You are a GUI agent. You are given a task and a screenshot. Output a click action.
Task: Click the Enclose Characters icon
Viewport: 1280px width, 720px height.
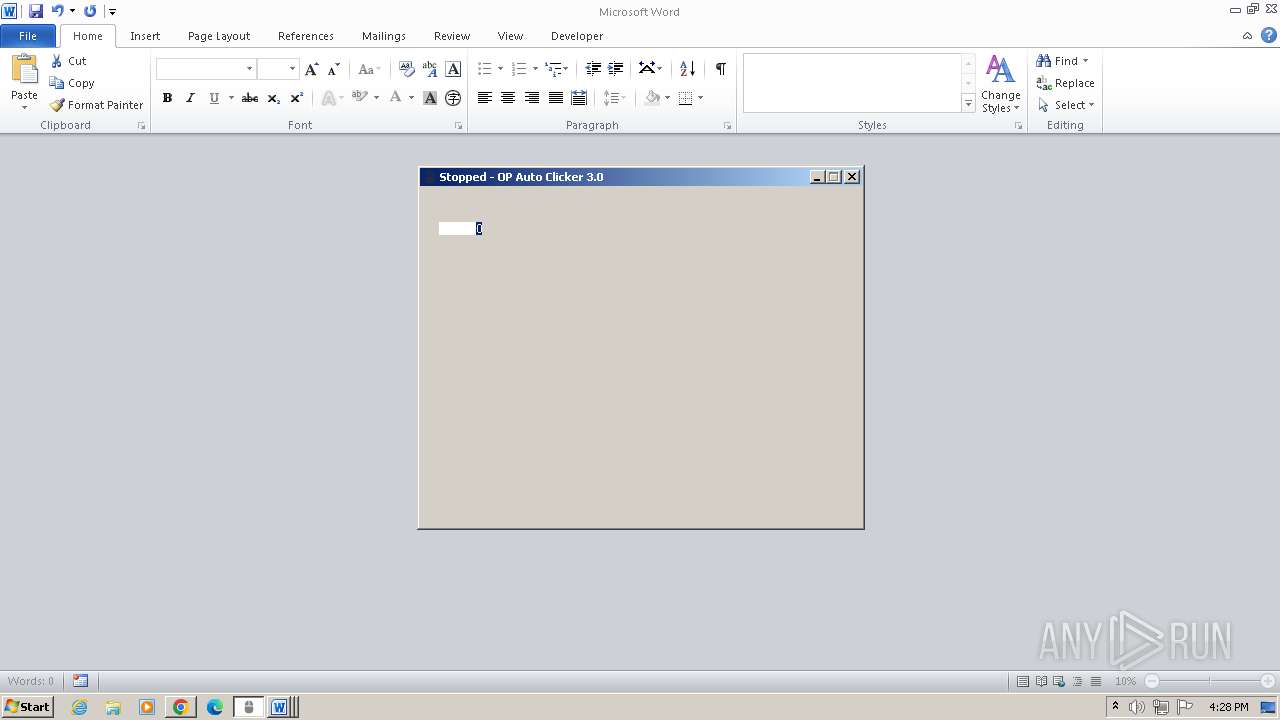453,98
